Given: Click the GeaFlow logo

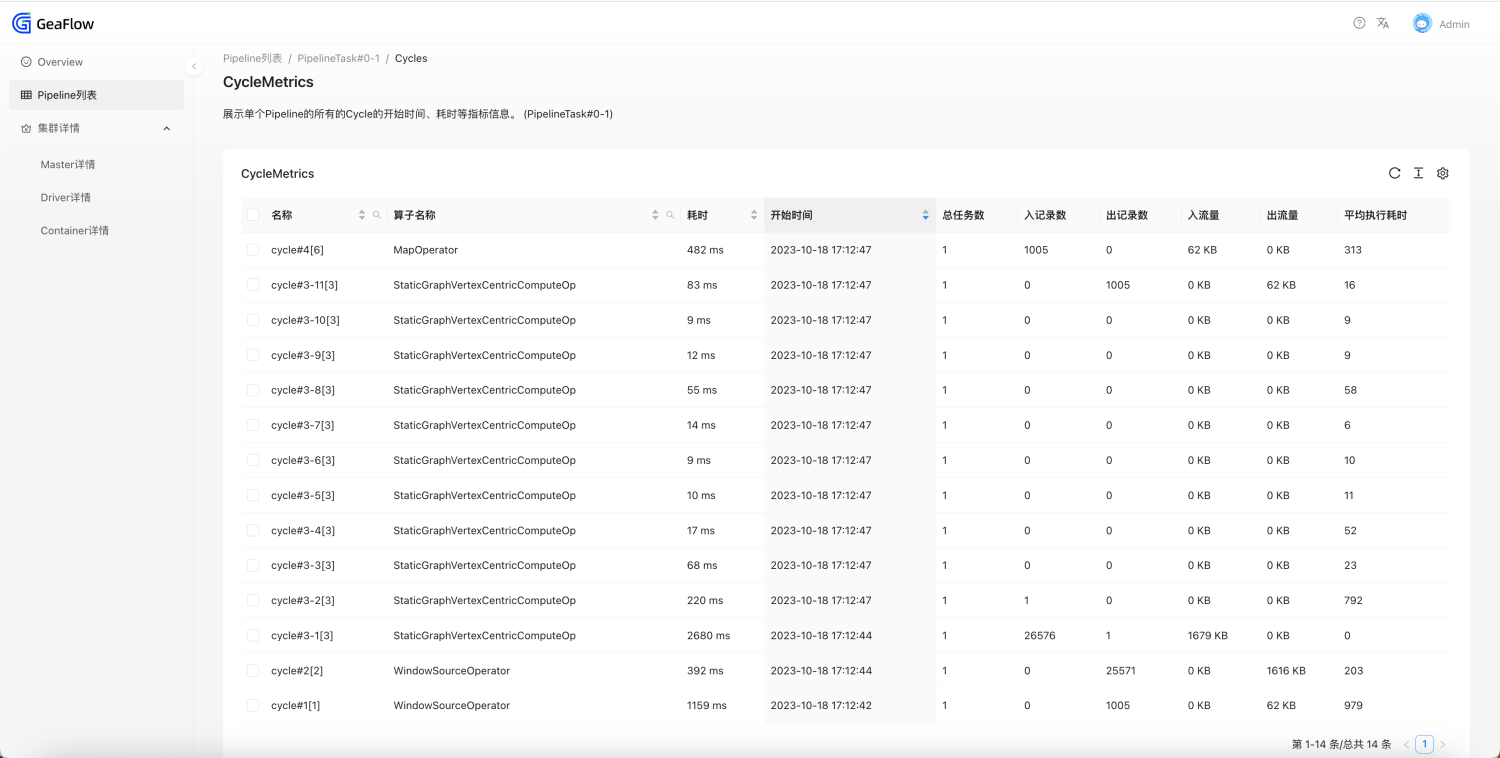Looking at the screenshot, I should click(53, 23).
